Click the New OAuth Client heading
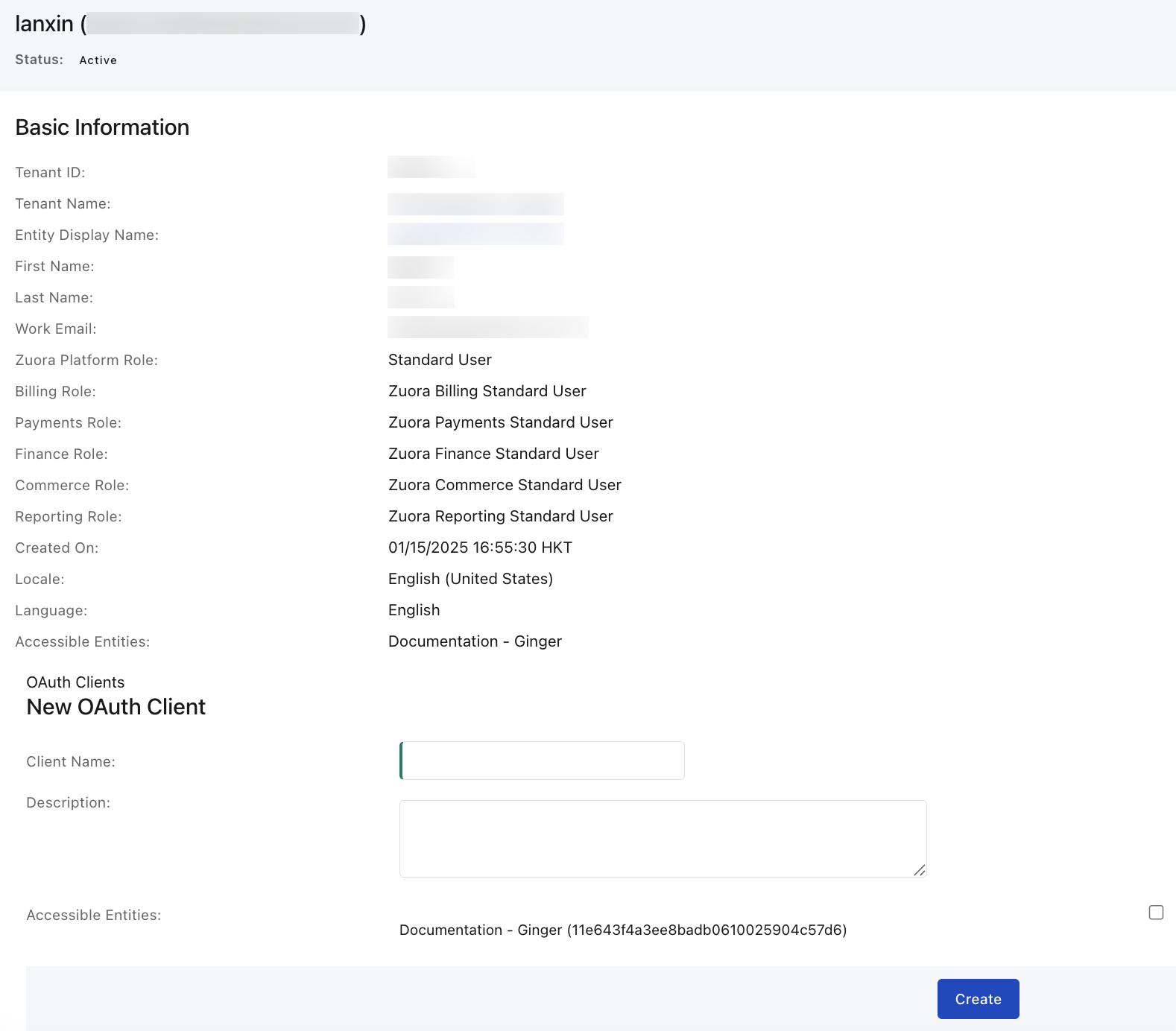 (x=116, y=707)
